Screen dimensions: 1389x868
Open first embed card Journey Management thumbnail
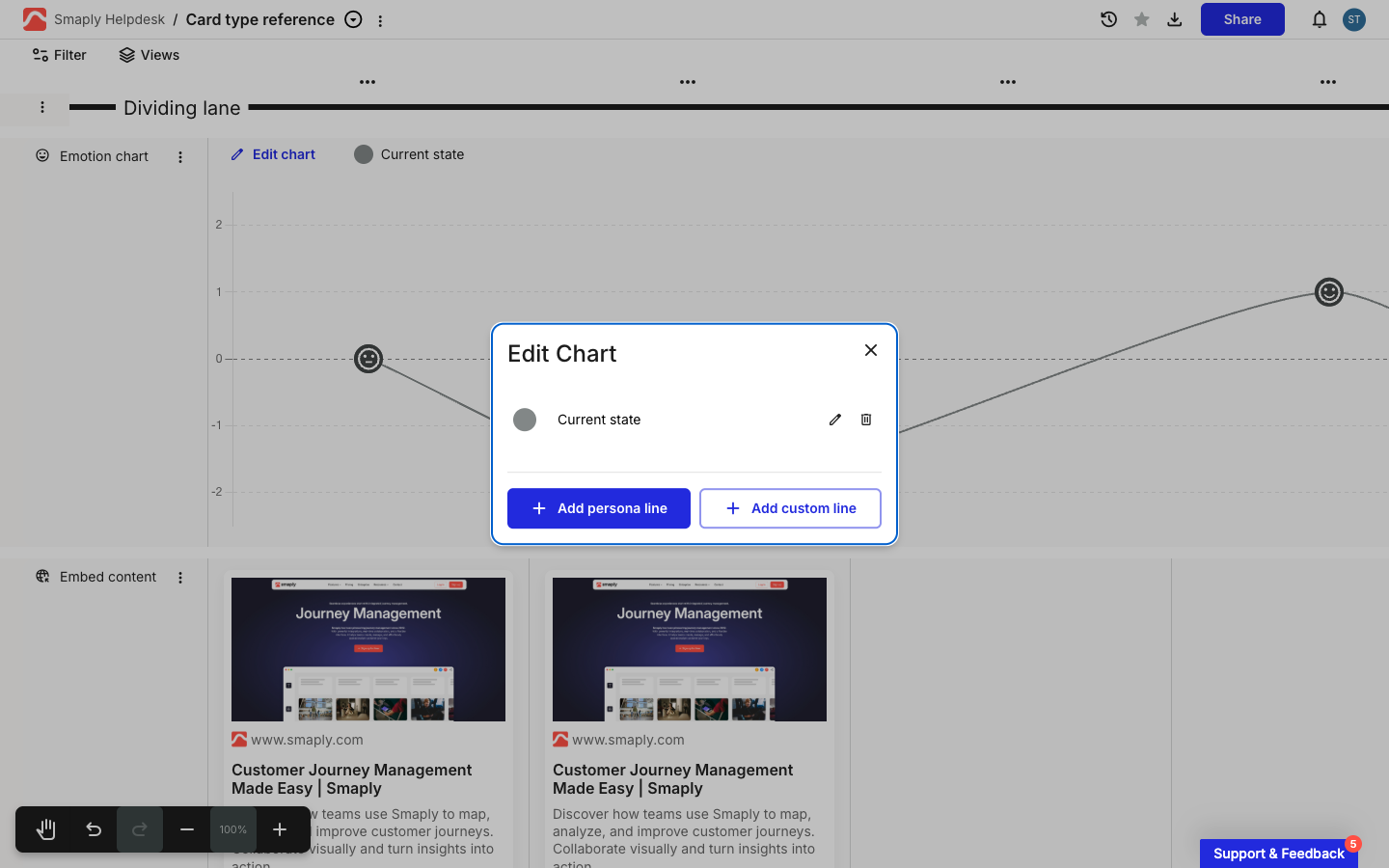point(368,649)
